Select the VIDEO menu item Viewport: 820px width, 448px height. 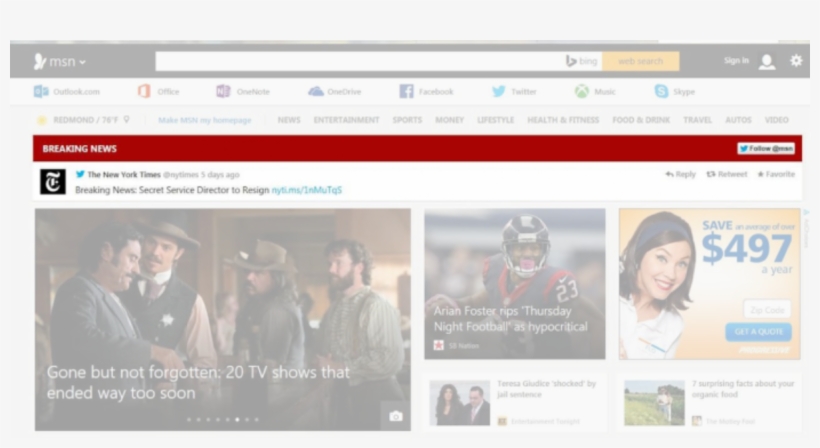click(776, 120)
